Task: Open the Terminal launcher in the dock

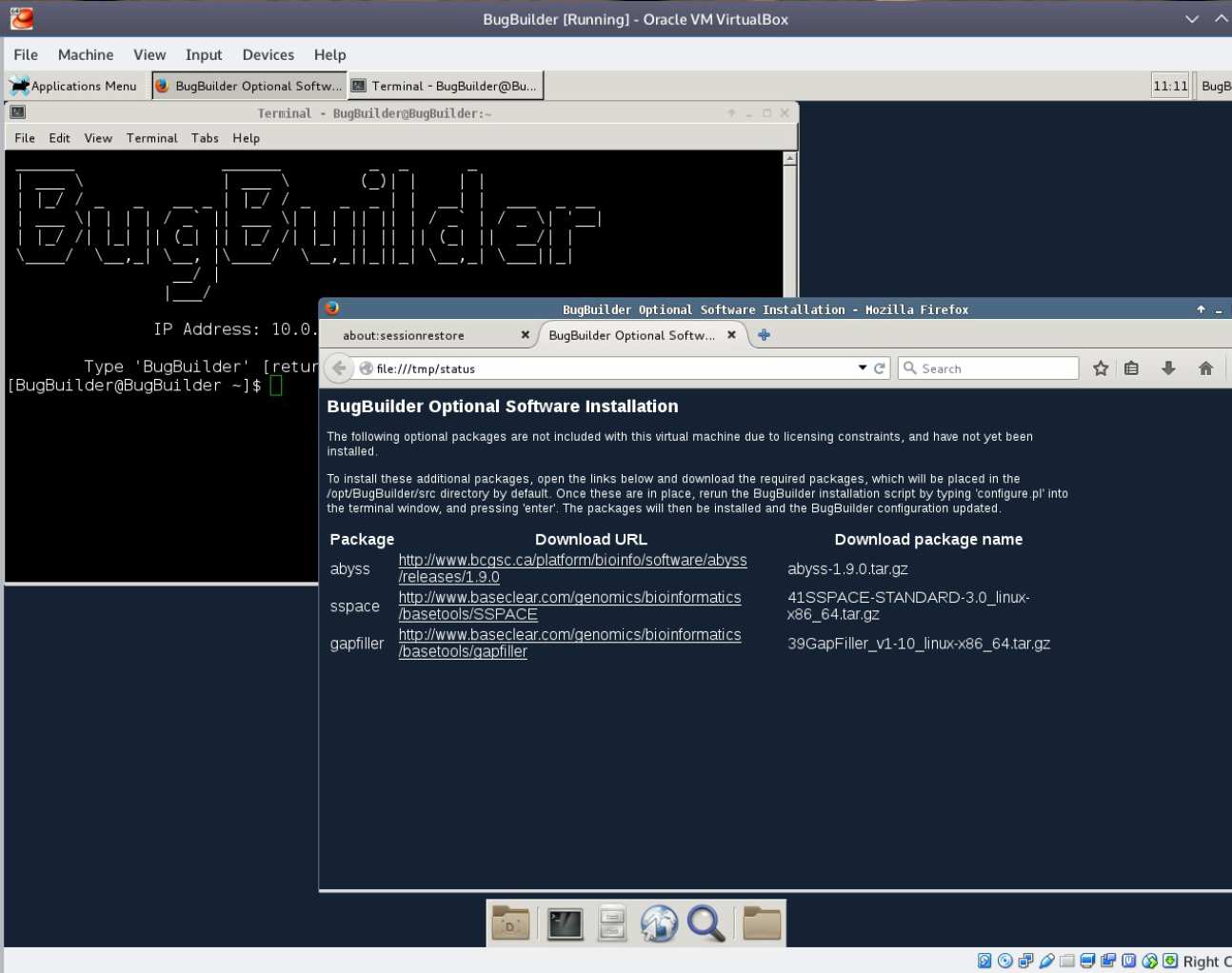Action: click(x=564, y=923)
